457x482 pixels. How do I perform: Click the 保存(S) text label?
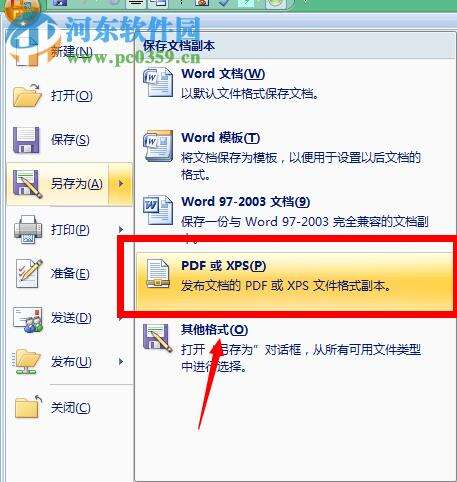(70, 140)
